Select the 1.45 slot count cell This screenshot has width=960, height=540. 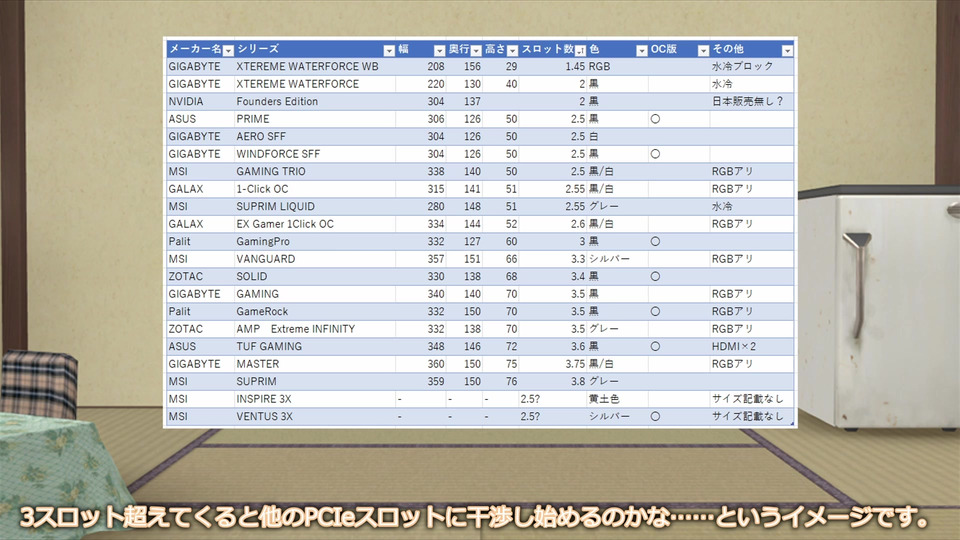pyautogui.click(x=553, y=66)
